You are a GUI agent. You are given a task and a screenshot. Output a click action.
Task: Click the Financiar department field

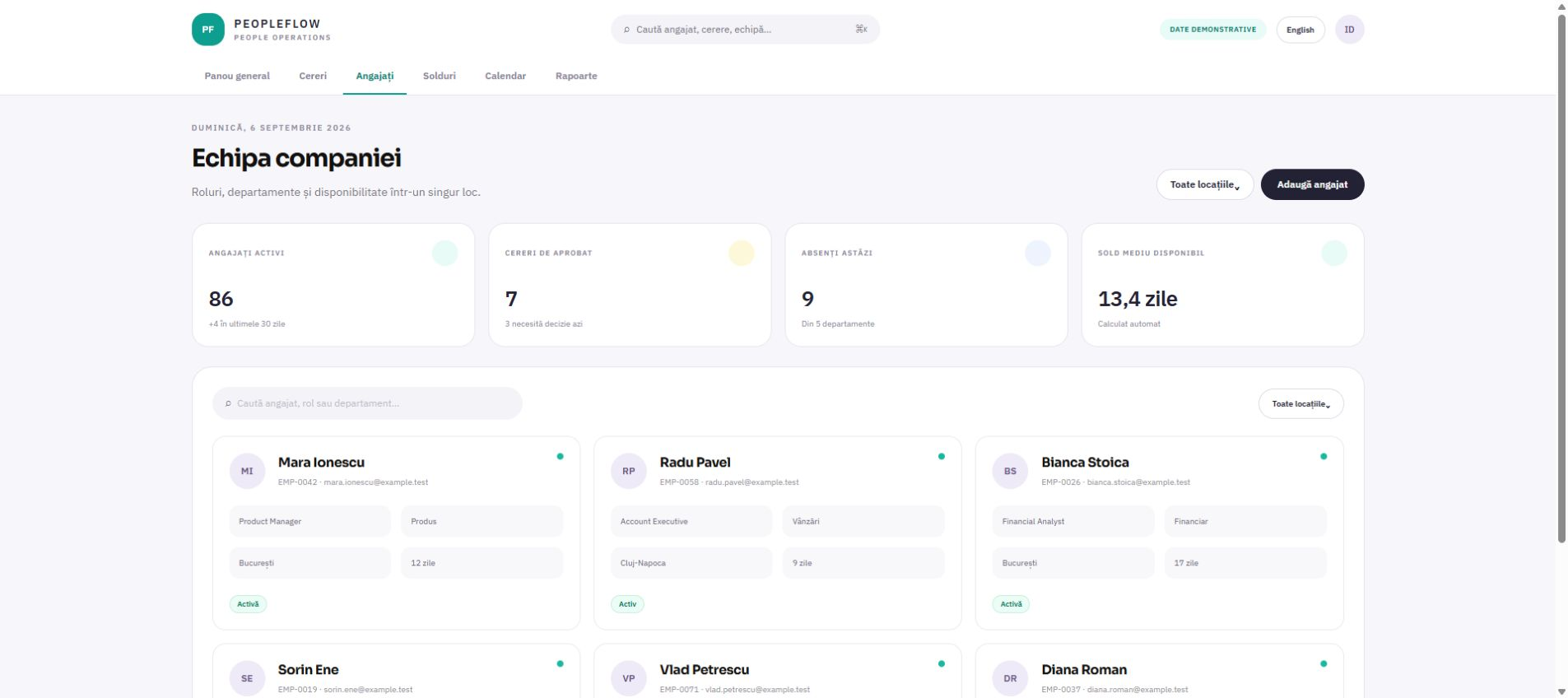pyautogui.click(x=1245, y=521)
